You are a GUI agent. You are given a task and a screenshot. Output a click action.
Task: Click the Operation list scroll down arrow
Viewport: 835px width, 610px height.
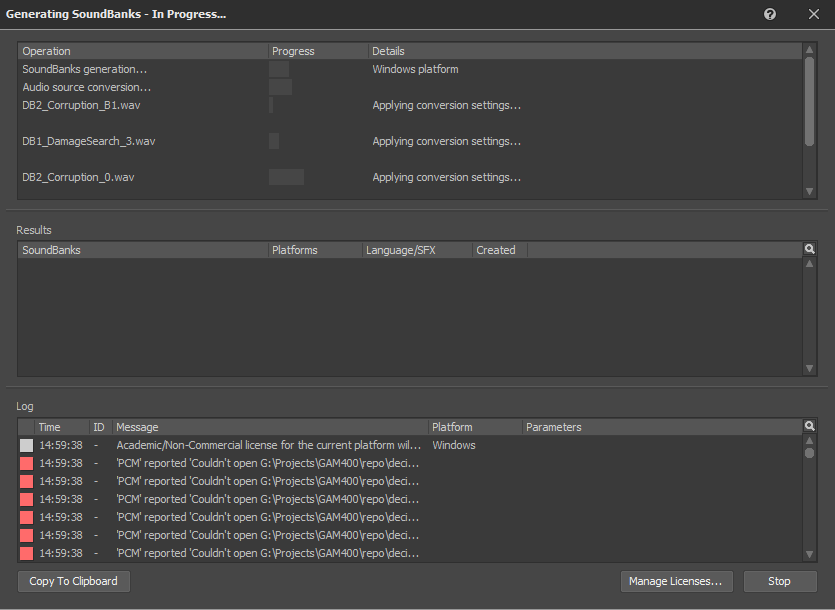coord(809,191)
